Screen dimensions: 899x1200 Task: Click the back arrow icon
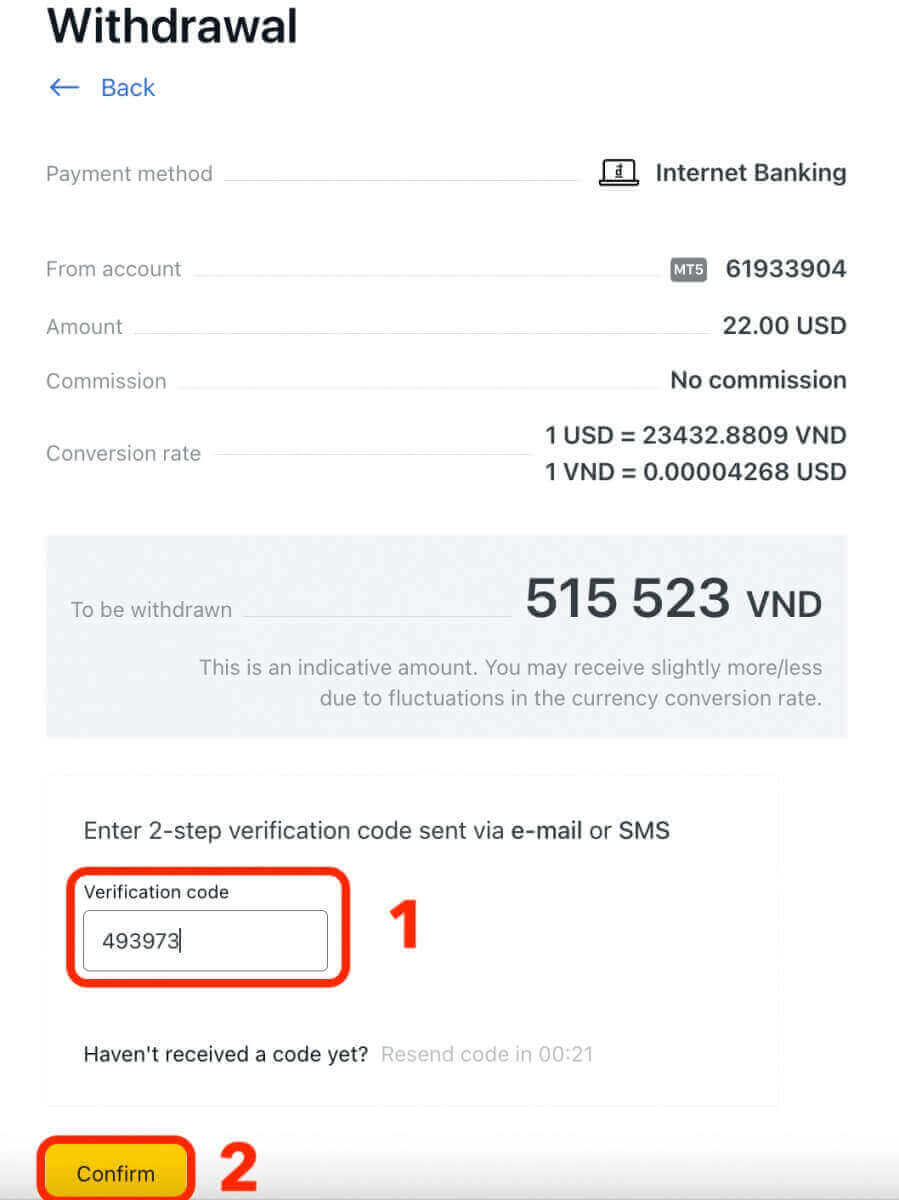coord(64,88)
